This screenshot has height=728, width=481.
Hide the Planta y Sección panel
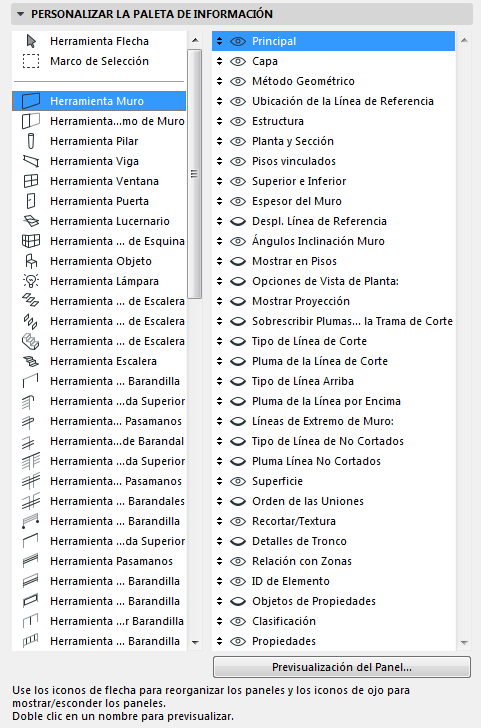click(x=238, y=141)
